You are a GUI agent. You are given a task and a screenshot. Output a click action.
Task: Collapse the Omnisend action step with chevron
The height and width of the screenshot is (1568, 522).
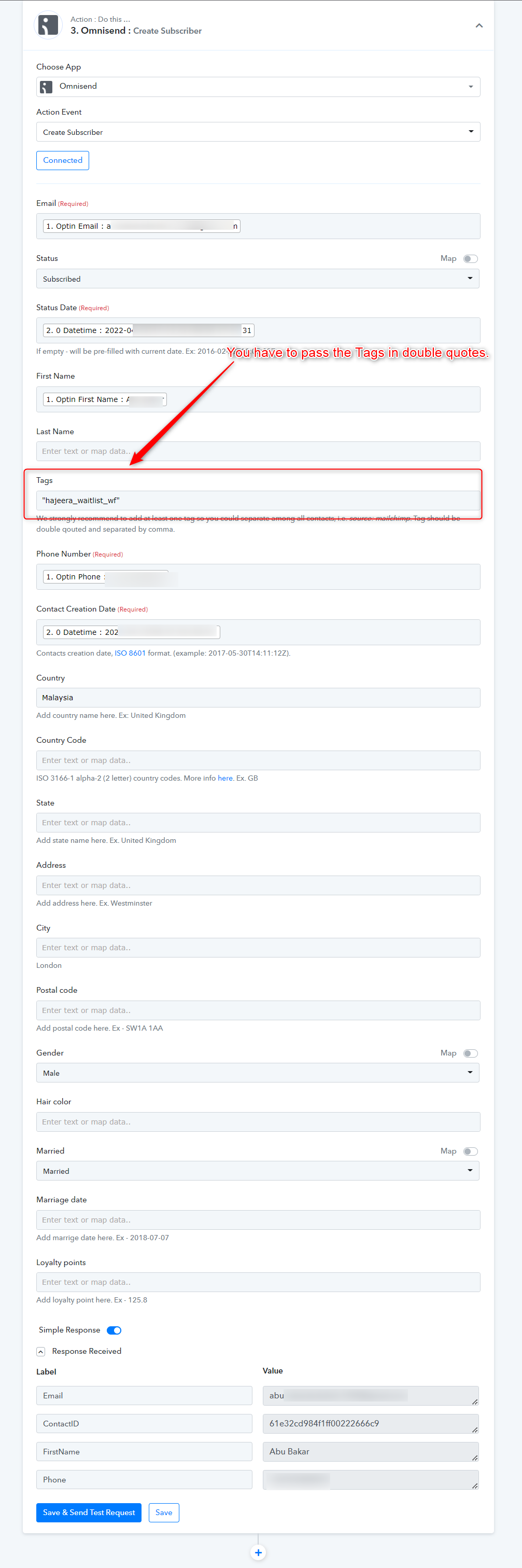coord(479,25)
